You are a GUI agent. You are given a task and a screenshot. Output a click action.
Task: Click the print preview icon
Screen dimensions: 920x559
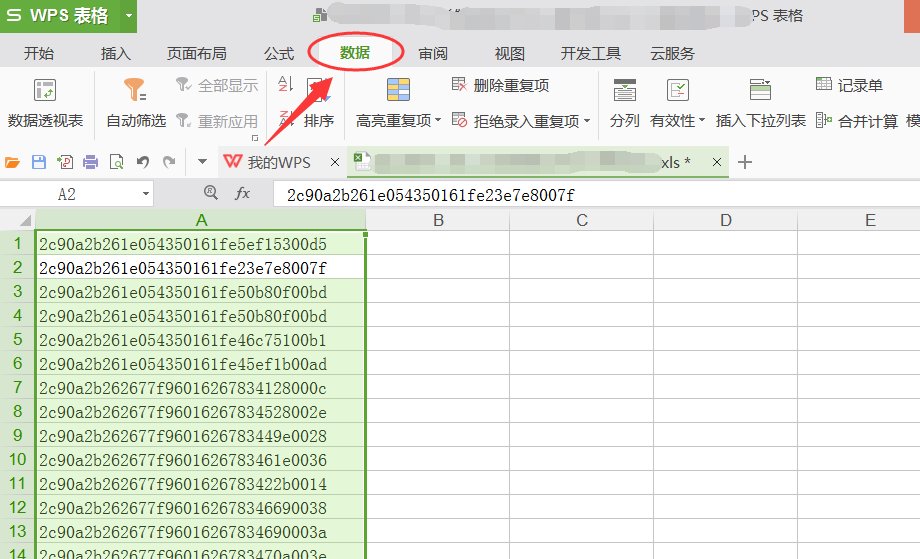coord(117,162)
